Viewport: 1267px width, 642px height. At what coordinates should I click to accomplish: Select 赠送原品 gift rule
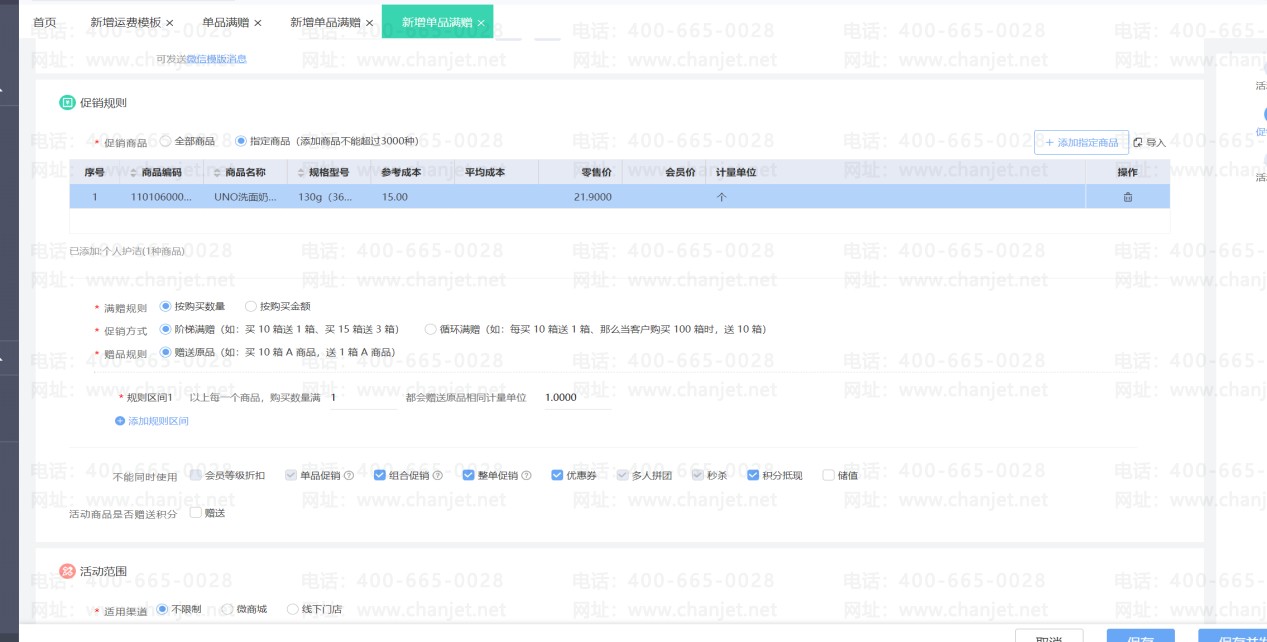(165, 352)
